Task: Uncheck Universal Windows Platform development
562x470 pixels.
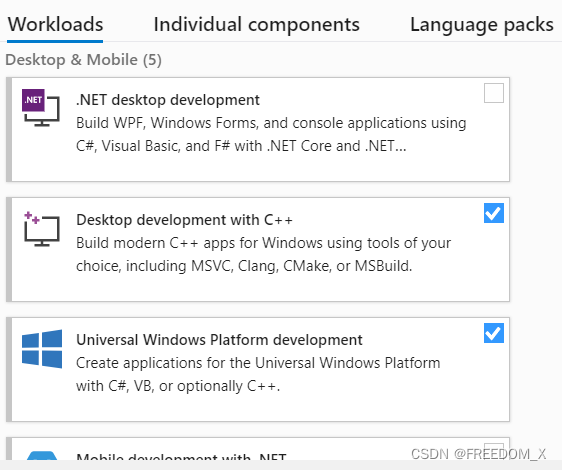Action: (x=494, y=333)
